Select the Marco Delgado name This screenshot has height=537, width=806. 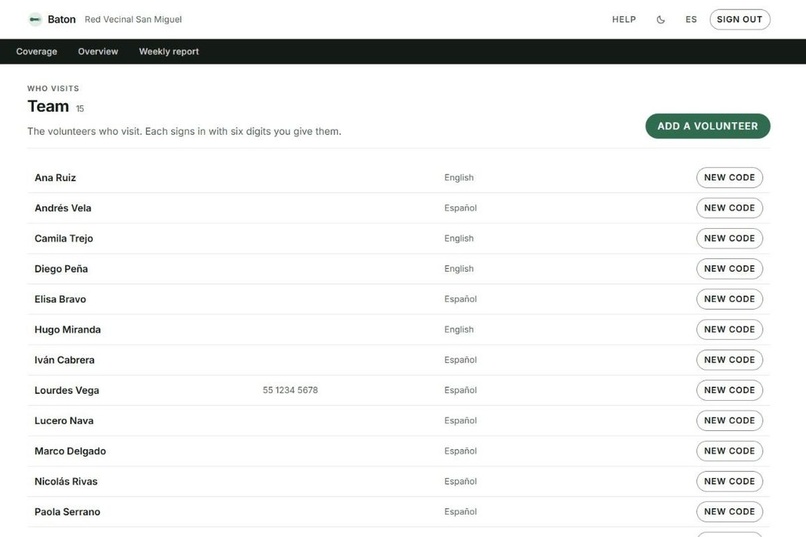pos(70,451)
